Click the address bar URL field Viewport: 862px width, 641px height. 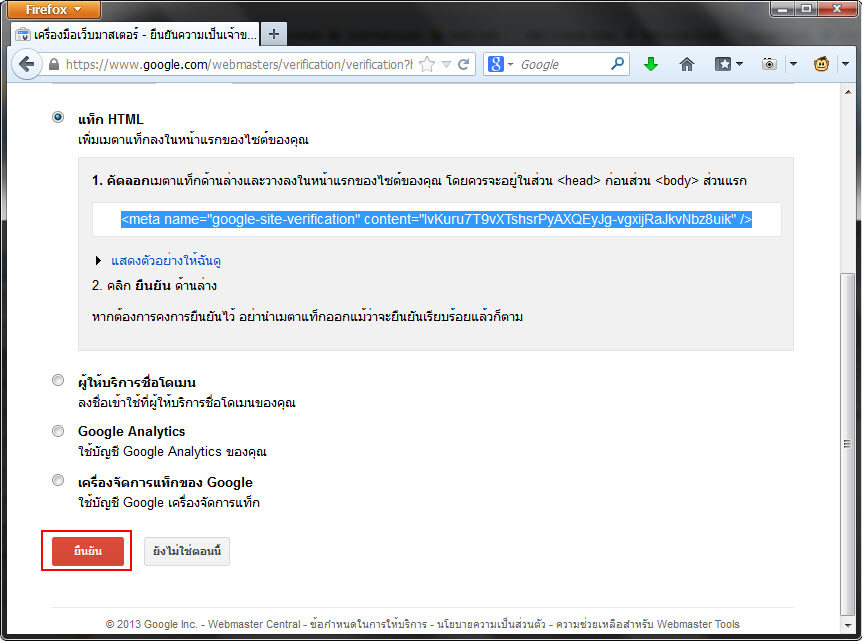click(239, 64)
